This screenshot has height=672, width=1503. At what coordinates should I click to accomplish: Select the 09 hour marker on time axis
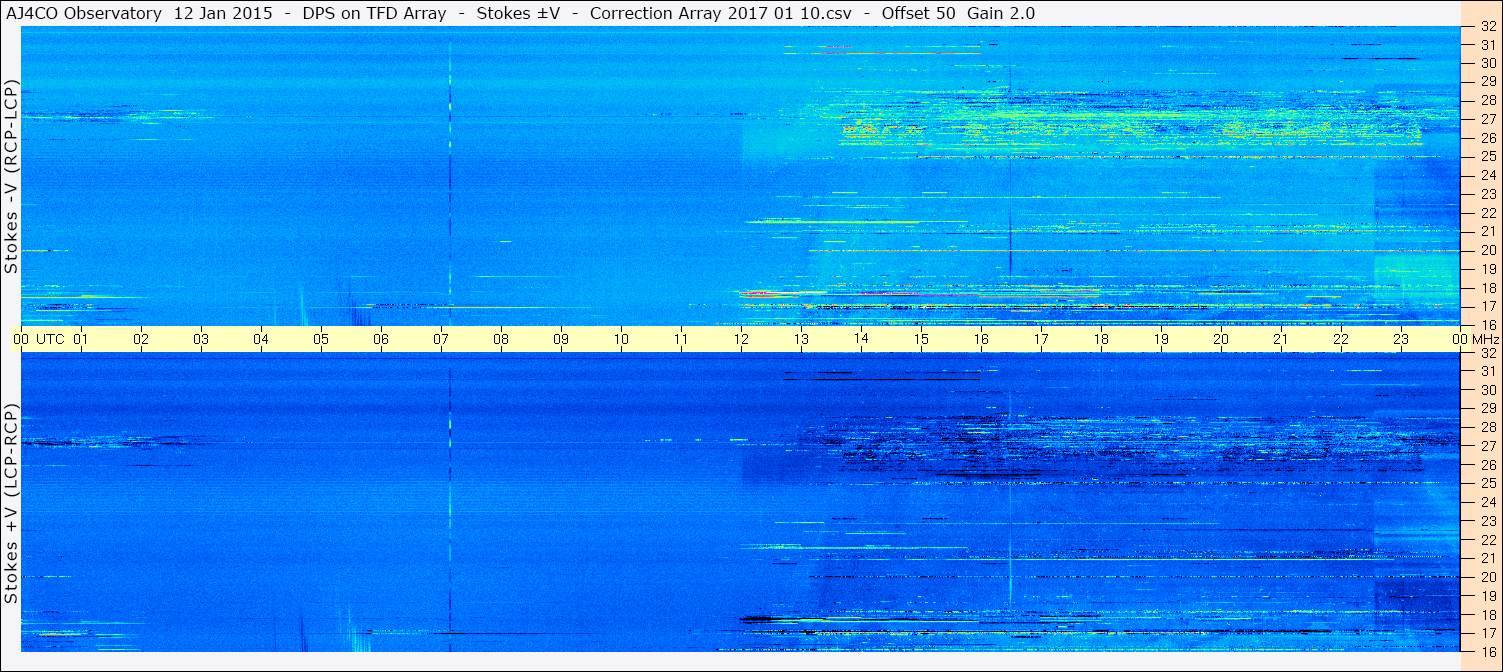(x=561, y=339)
